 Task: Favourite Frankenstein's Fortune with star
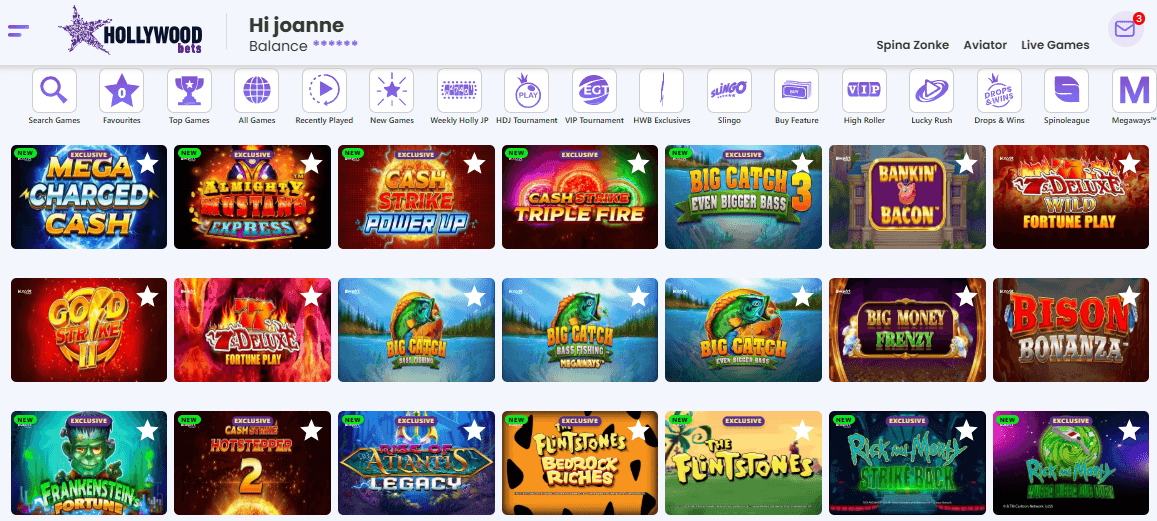pos(148,429)
